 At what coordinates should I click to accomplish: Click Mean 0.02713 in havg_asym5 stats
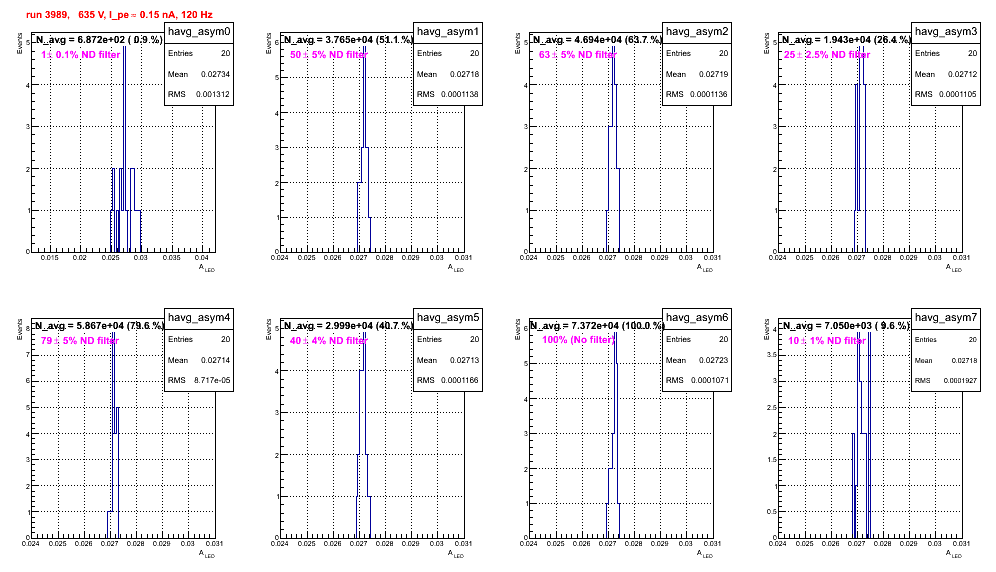pyautogui.click(x=448, y=360)
